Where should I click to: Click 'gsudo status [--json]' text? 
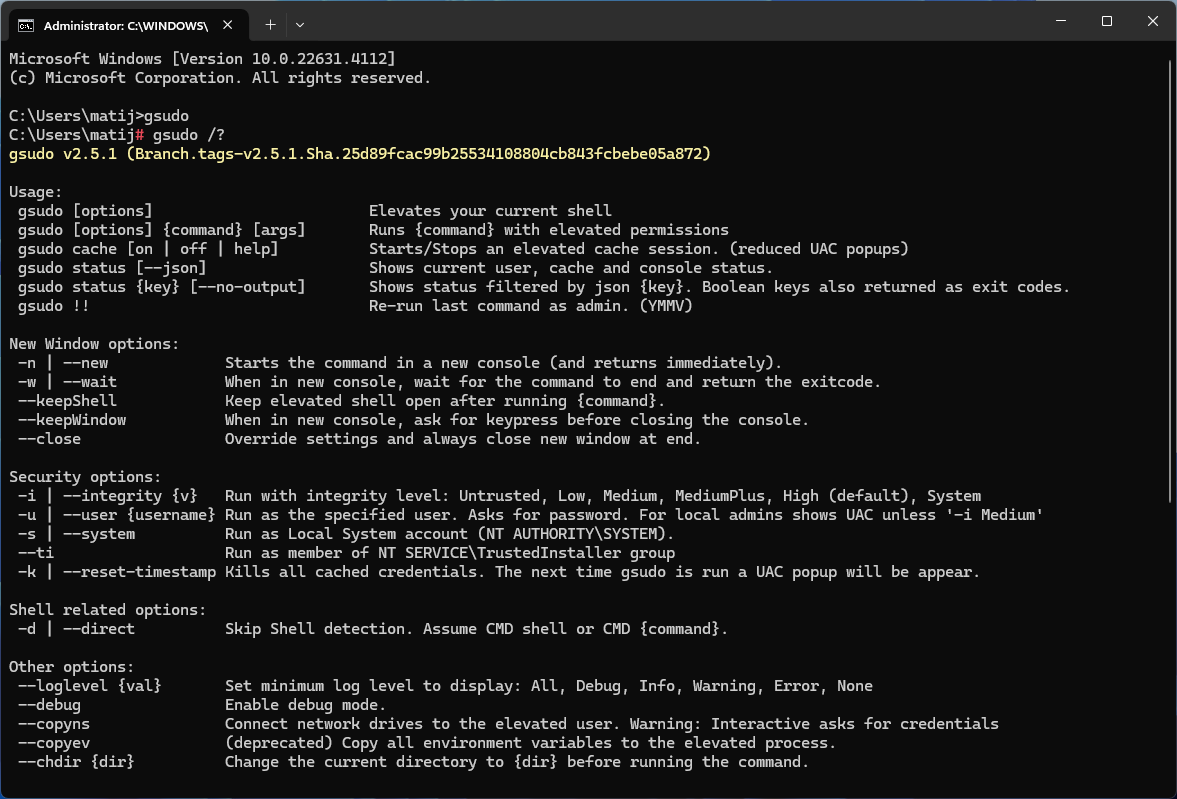pyautogui.click(x=112, y=268)
